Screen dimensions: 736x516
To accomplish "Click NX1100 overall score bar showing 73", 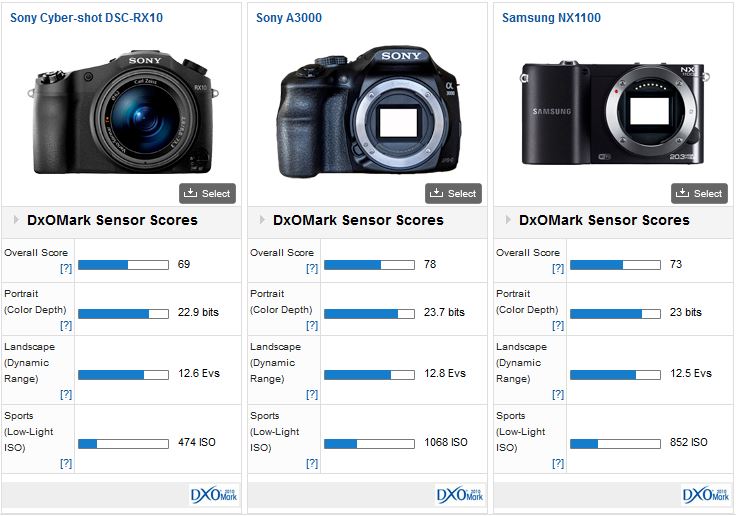I will pos(615,265).
